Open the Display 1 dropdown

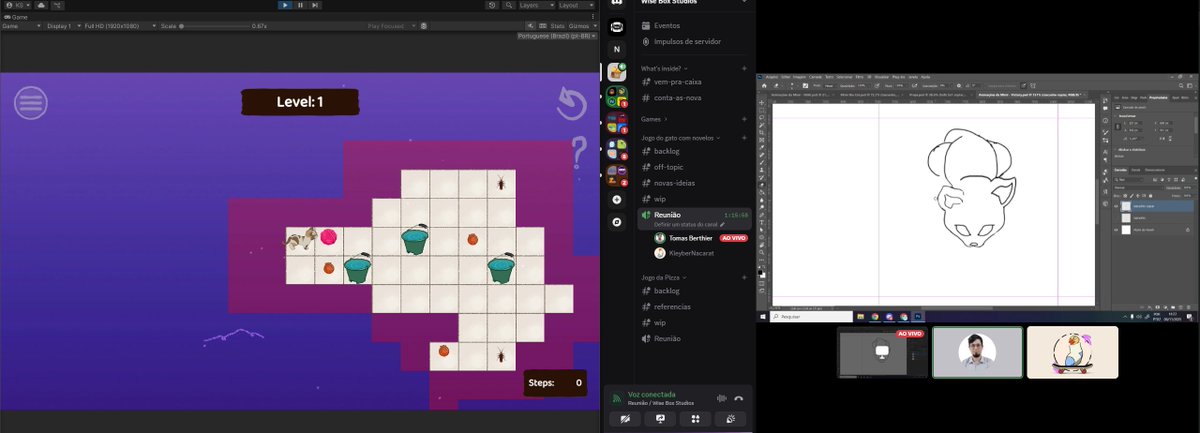click(x=63, y=26)
